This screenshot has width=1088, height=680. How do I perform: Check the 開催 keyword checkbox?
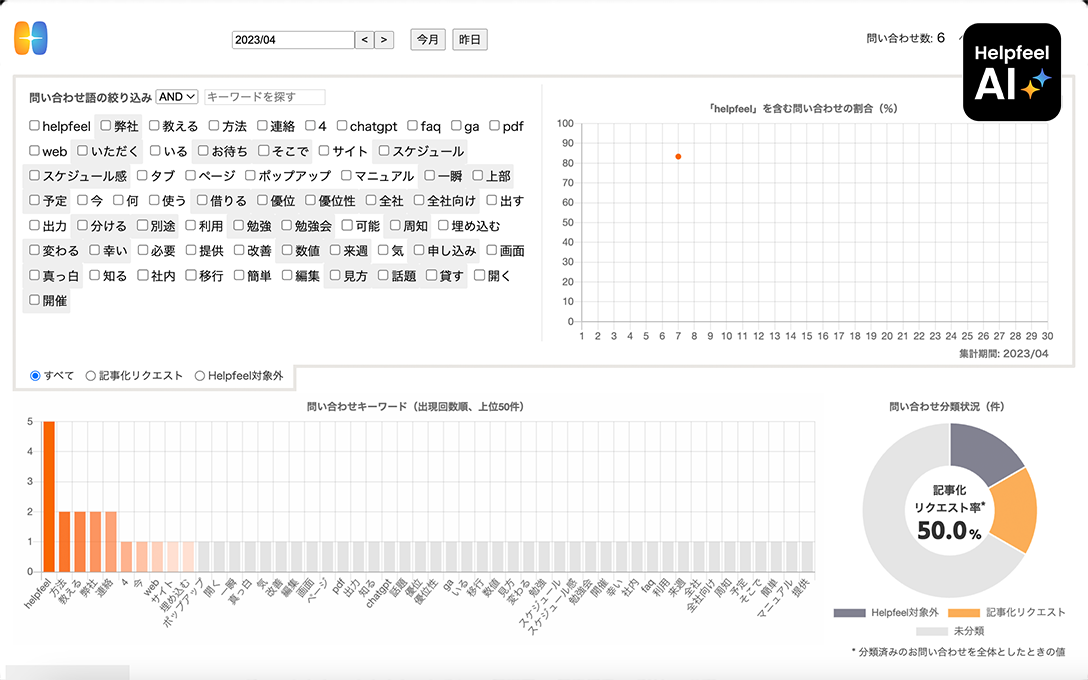click(x=34, y=300)
